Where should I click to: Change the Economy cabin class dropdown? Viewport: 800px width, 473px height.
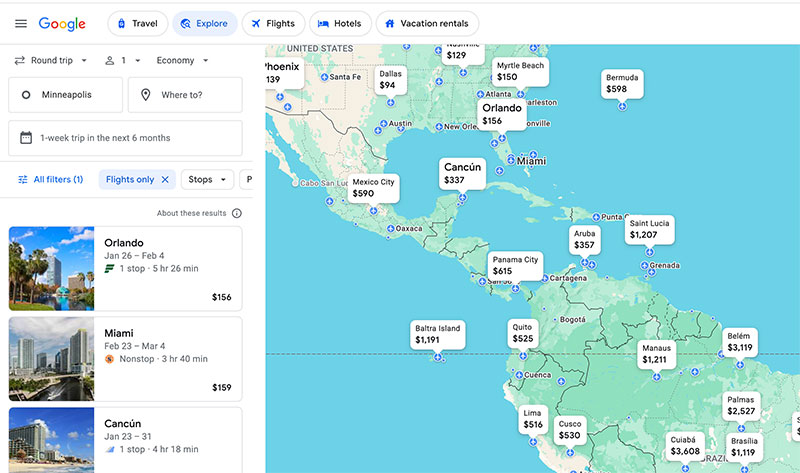pyautogui.click(x=182, y=60)
